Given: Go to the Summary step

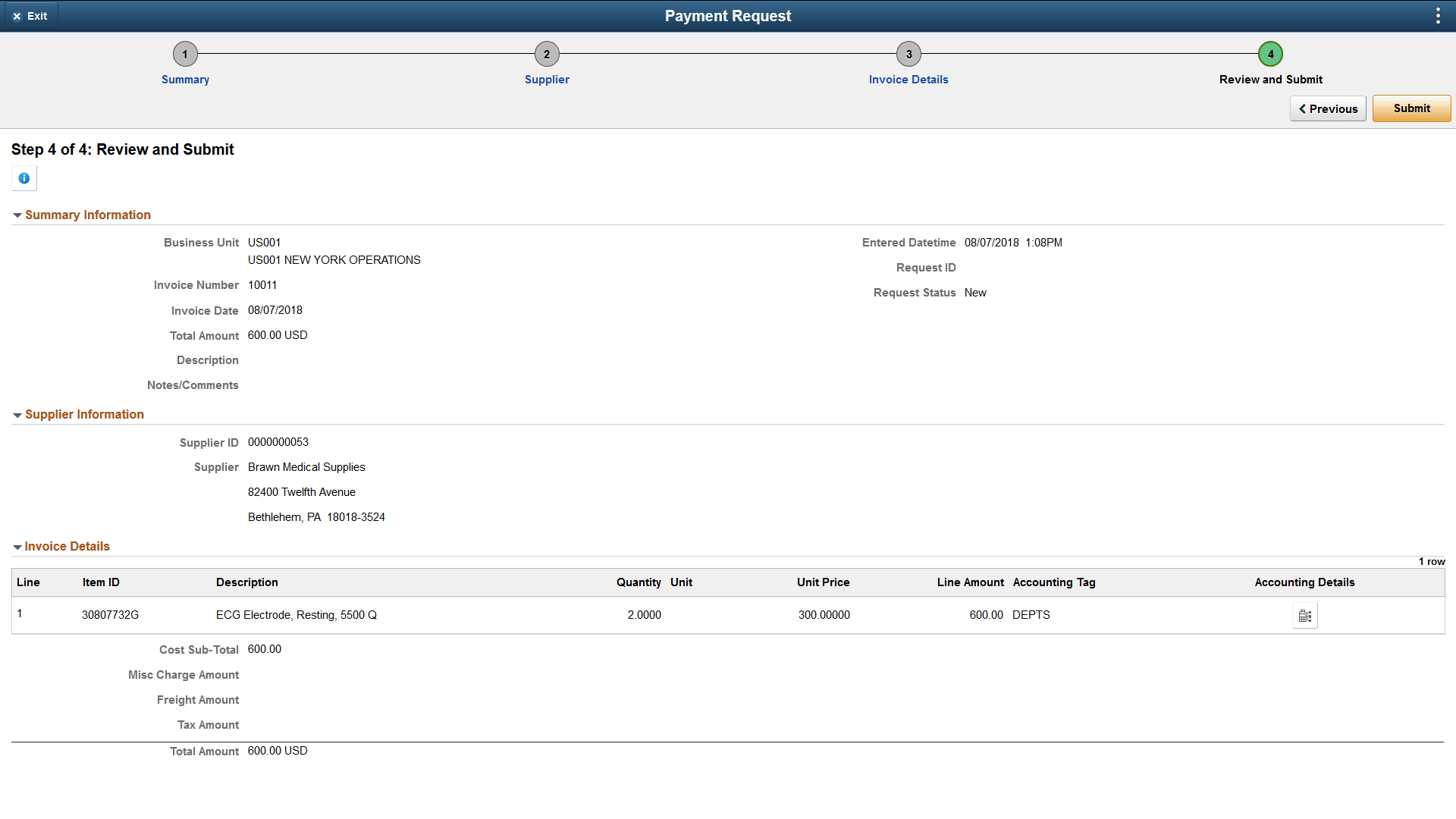Looking at the screenshot, I should [x=185, y=79].
